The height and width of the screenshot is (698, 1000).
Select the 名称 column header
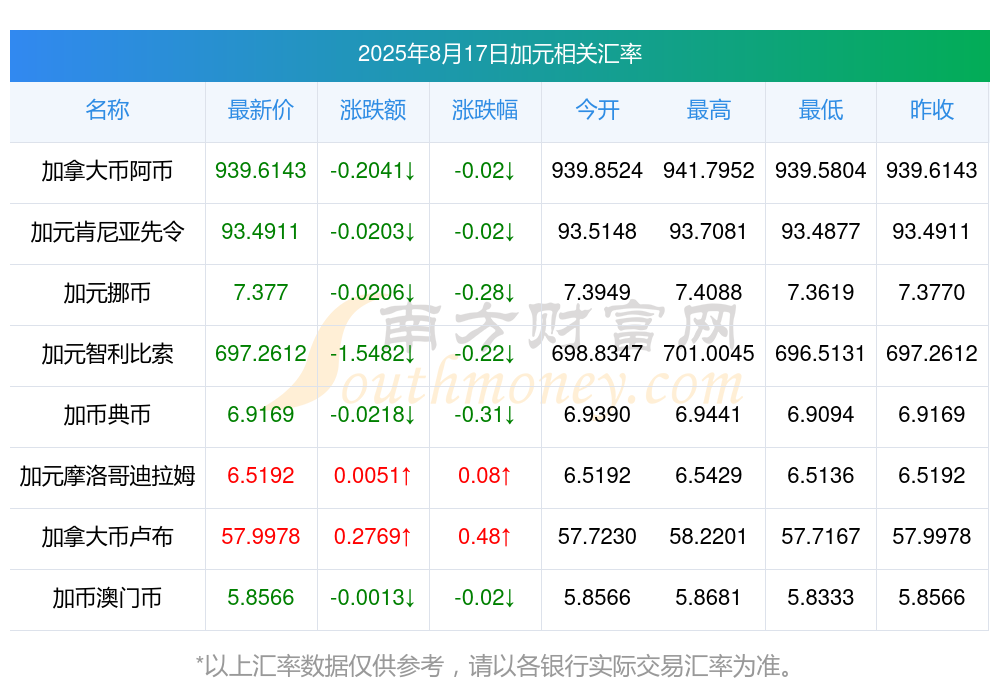[107, 110]
